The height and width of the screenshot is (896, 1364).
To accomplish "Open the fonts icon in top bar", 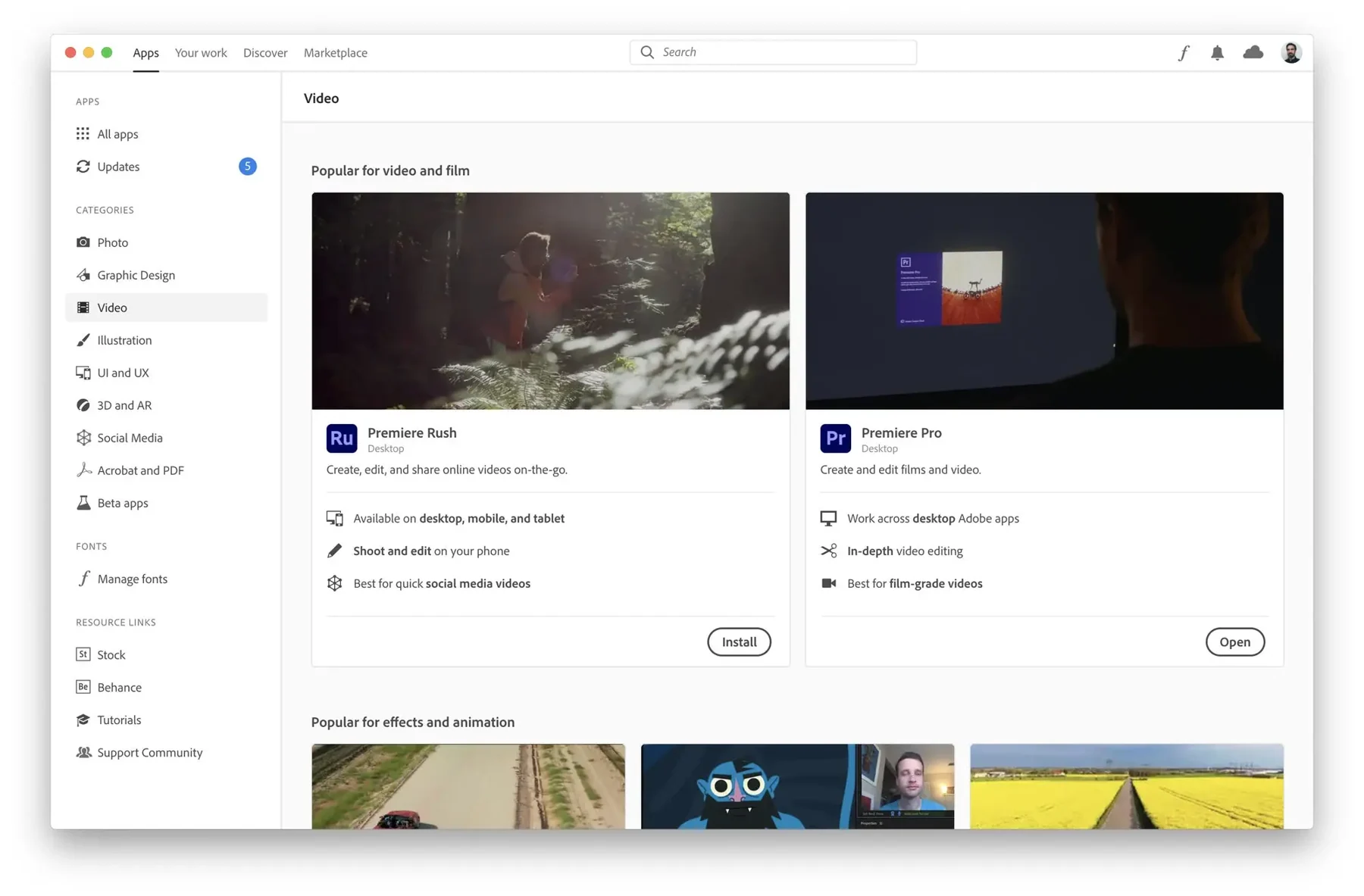I will click(1183, 52).
